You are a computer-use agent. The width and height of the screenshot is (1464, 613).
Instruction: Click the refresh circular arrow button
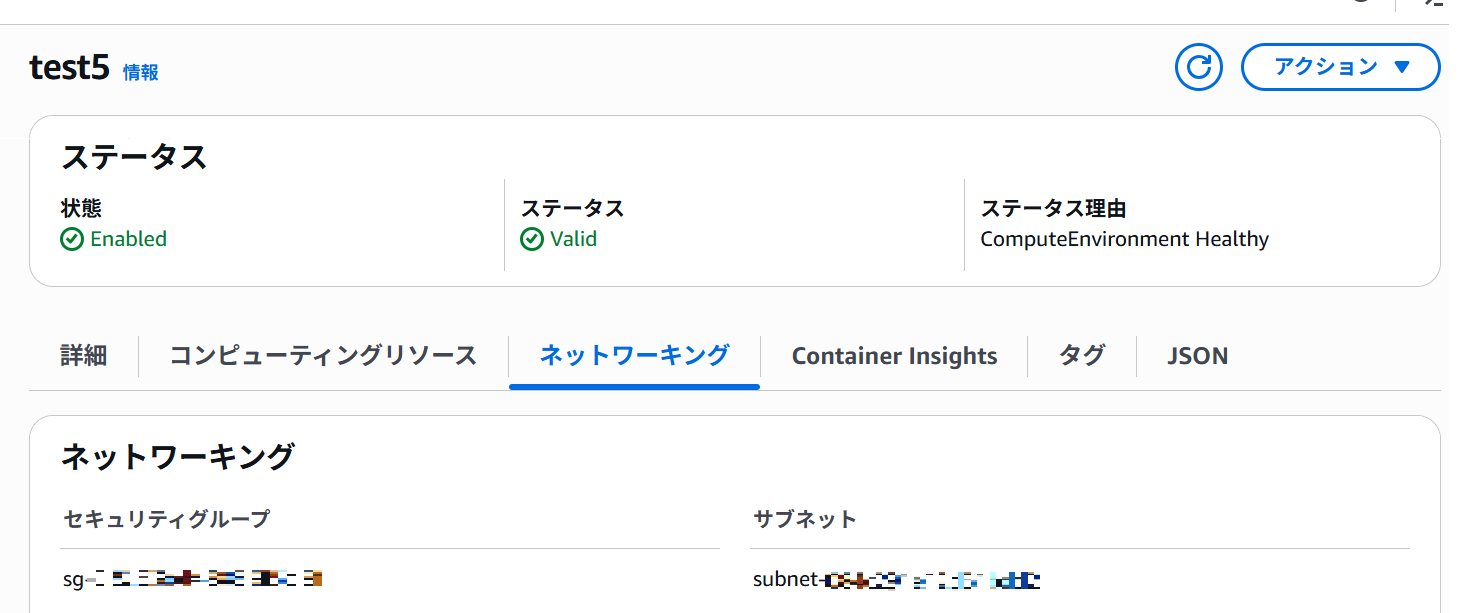(1199, 67)
